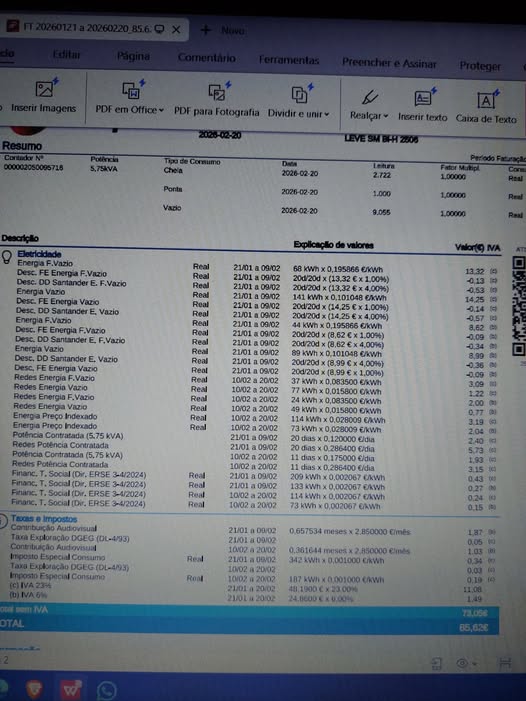Screen dimensions: 526x701
Task: Close the FT 20260121 document tab
Action: (x=176, y=30)
